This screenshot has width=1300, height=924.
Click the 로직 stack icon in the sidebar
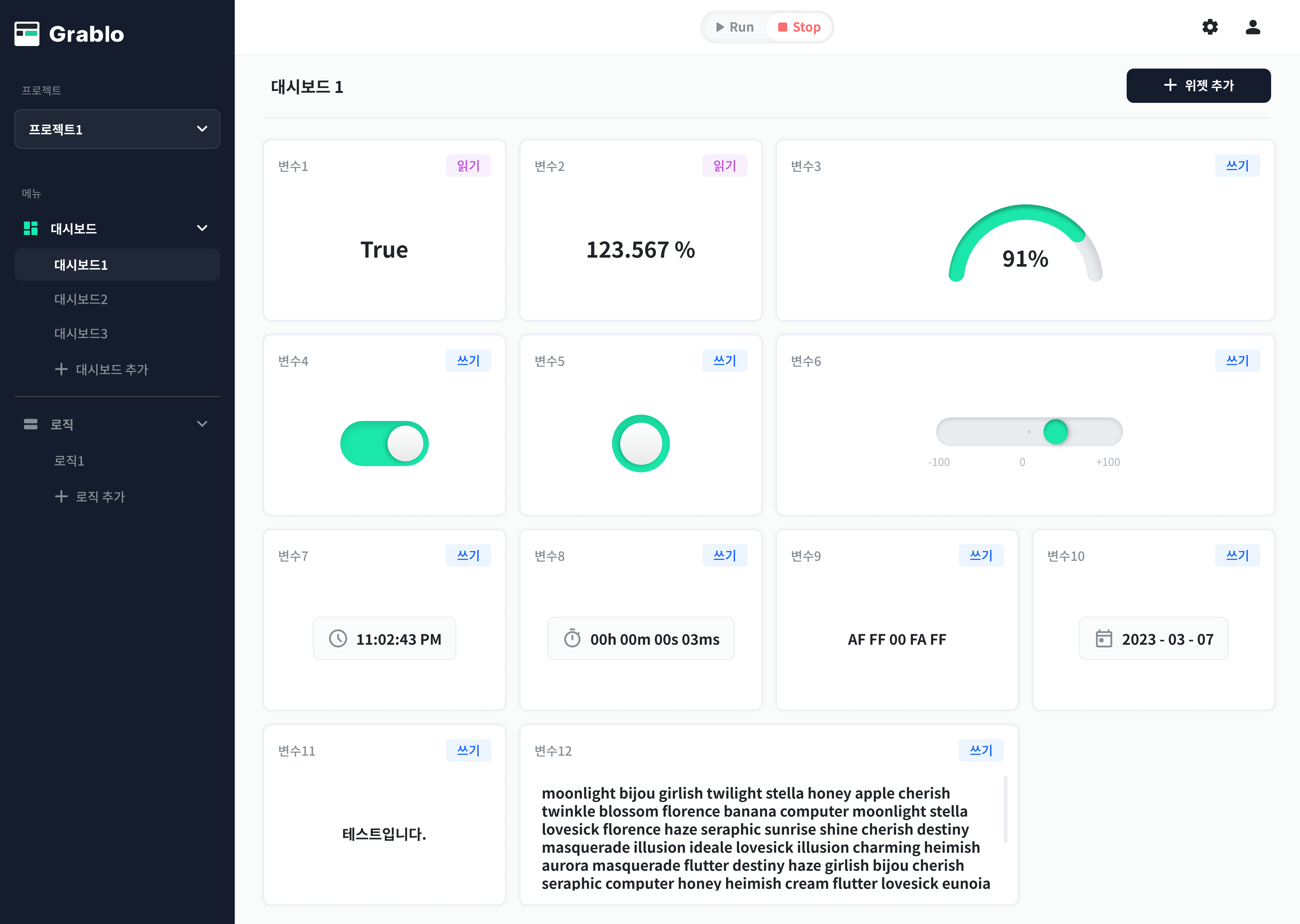pos(31,424)
